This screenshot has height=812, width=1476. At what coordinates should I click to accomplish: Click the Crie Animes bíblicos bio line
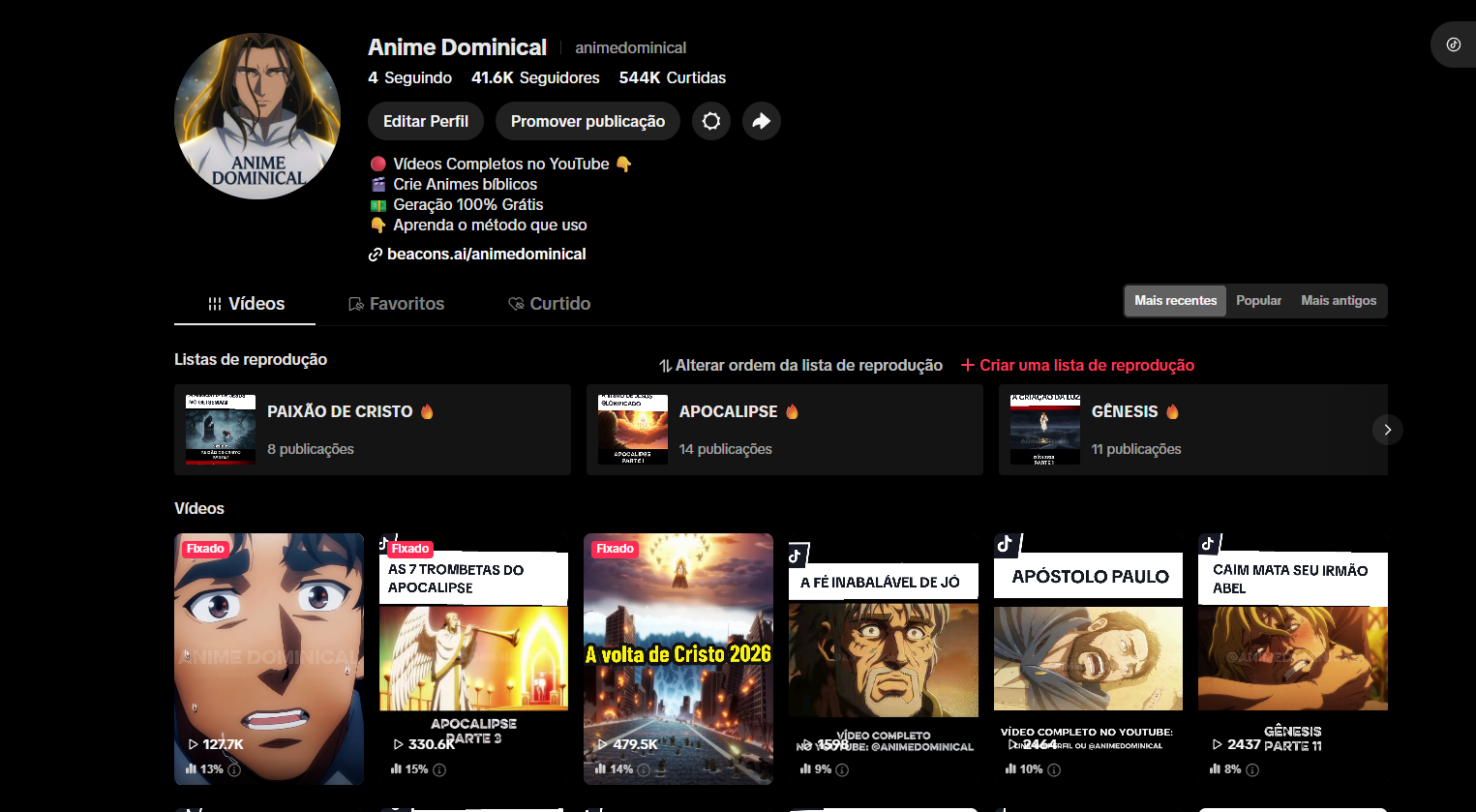click(454, 185)
